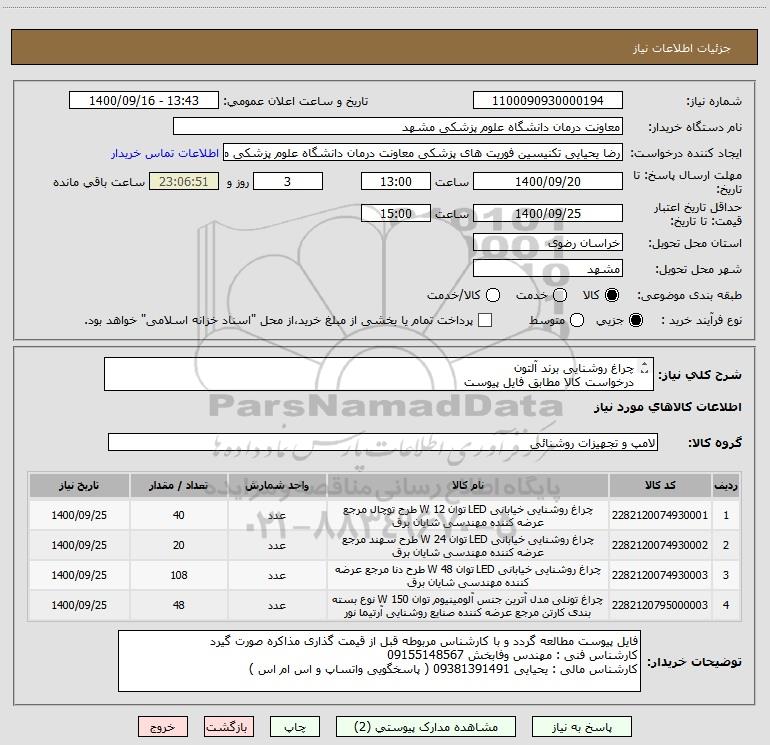Screen dimensions: 770x745
Task: Open اطلاعات تماس خریدار contact link
Action: pos(165,153)
